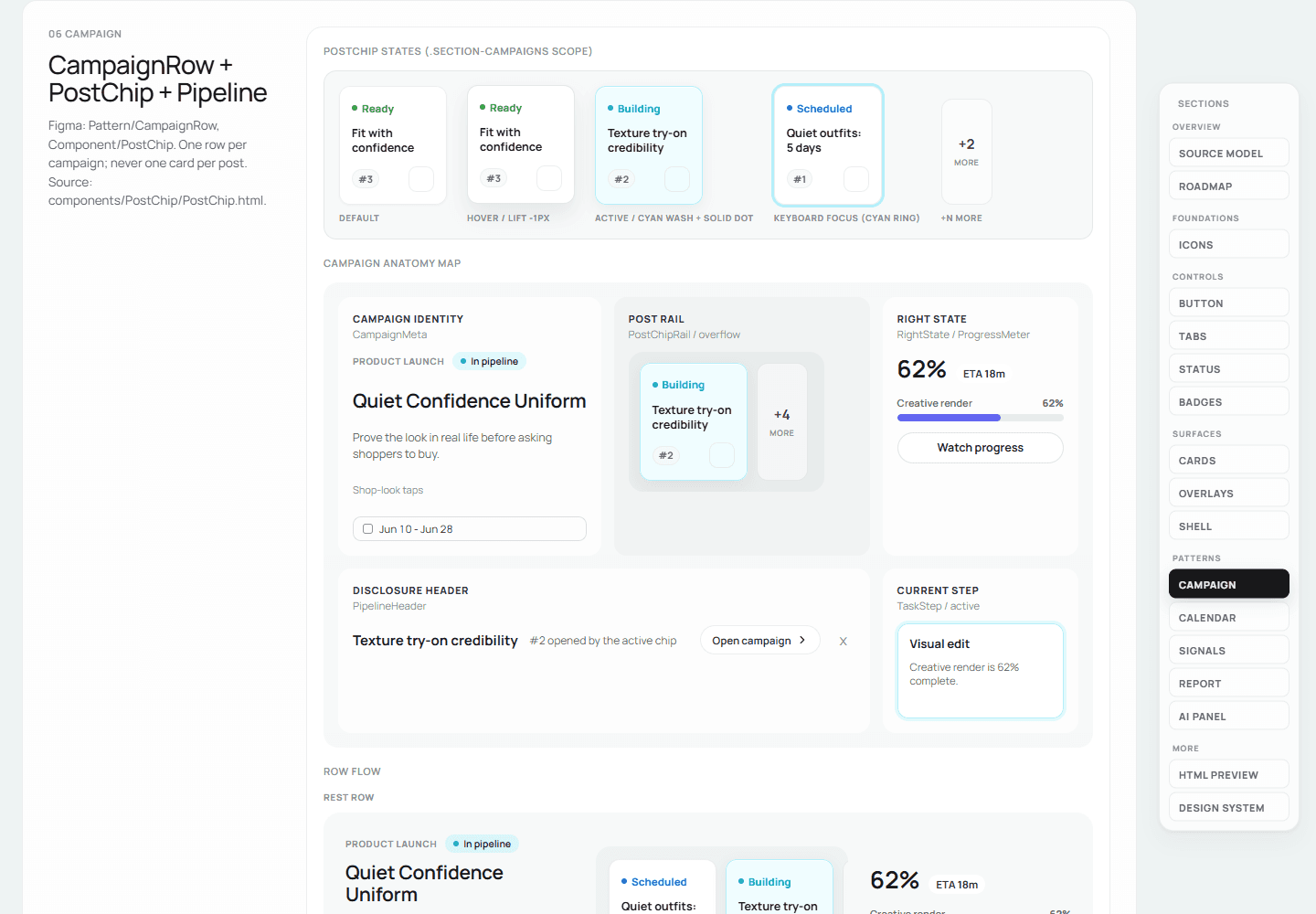This screenshot has width=1316, height=914.
Task: Click the icon box on the active Building state chip
Action: (677, 179)
